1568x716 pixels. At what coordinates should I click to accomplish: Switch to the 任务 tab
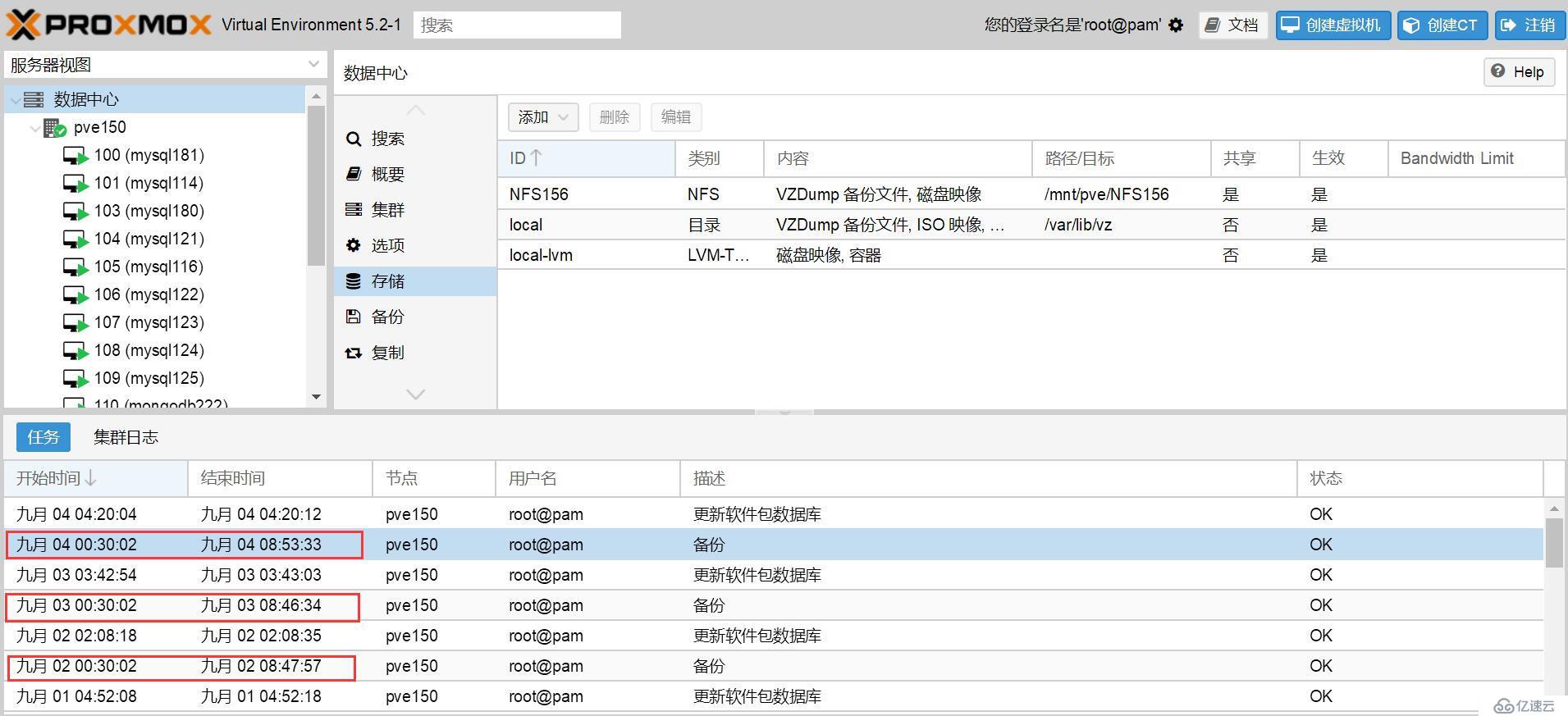coord(43,437)
